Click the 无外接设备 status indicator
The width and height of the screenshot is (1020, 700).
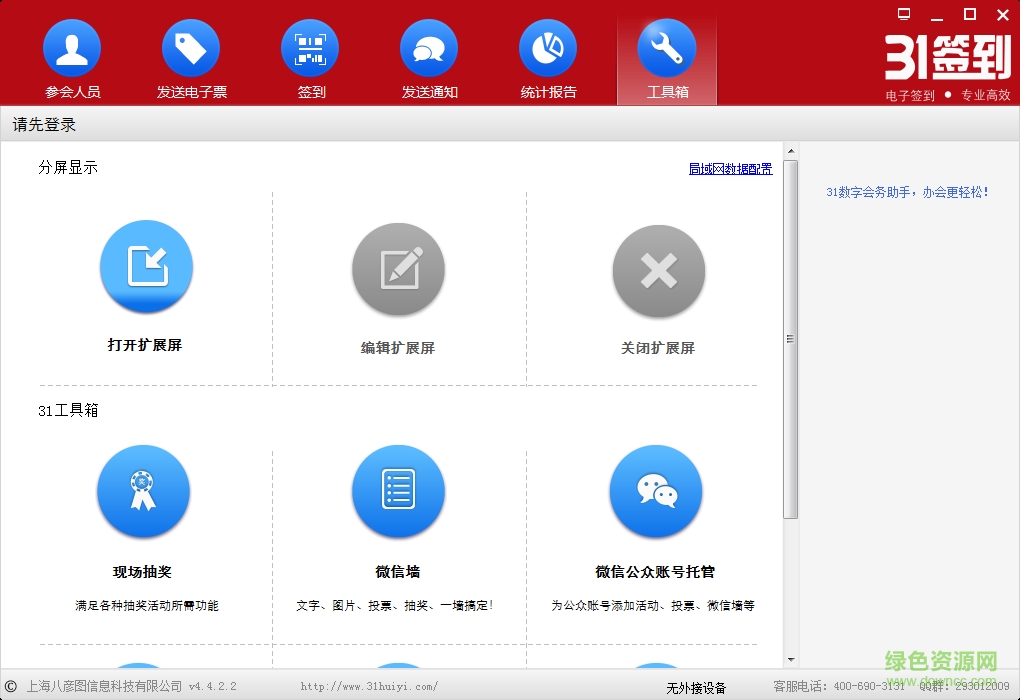tap(696, 688)
